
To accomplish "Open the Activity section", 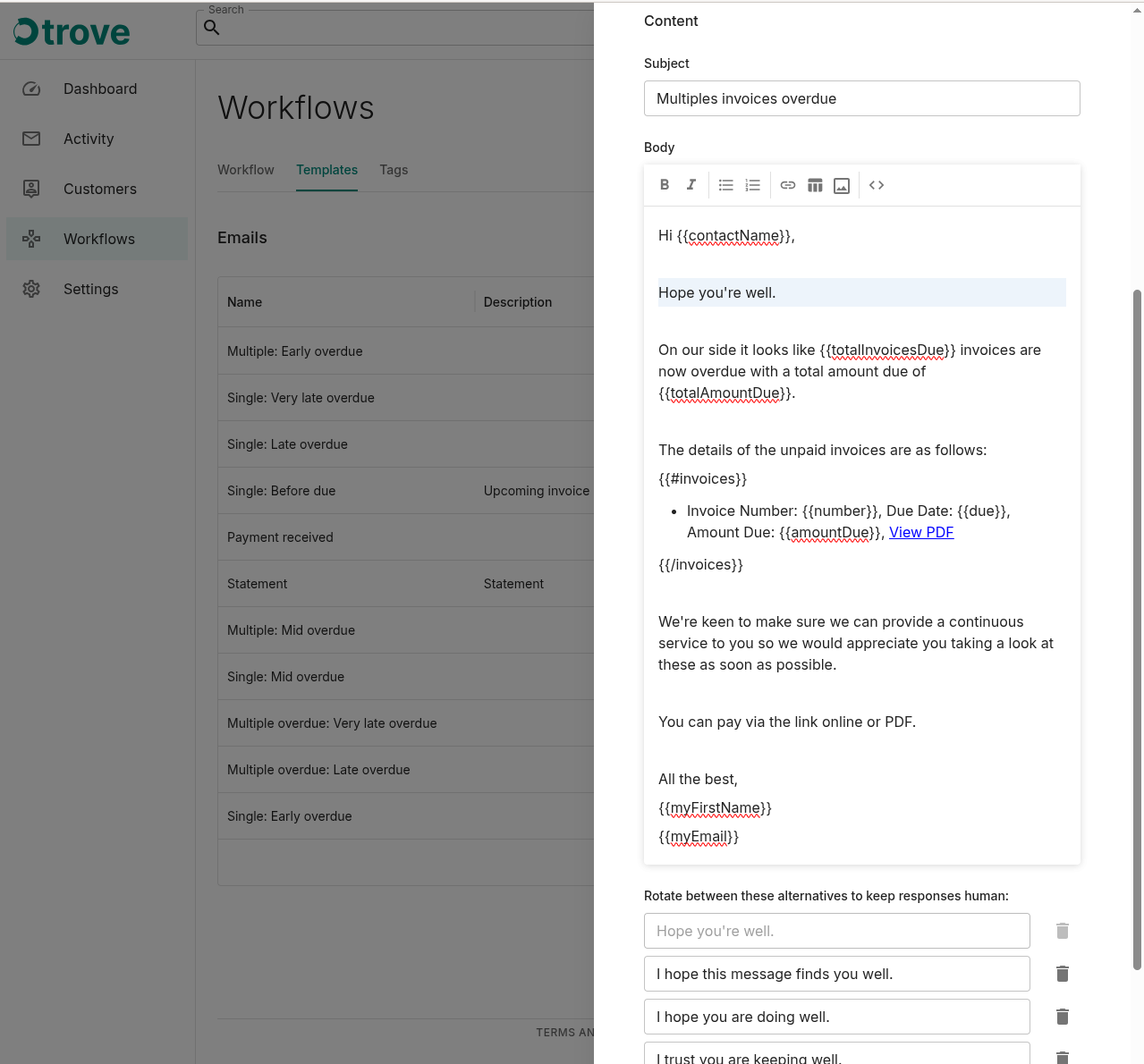I will 89,139.
